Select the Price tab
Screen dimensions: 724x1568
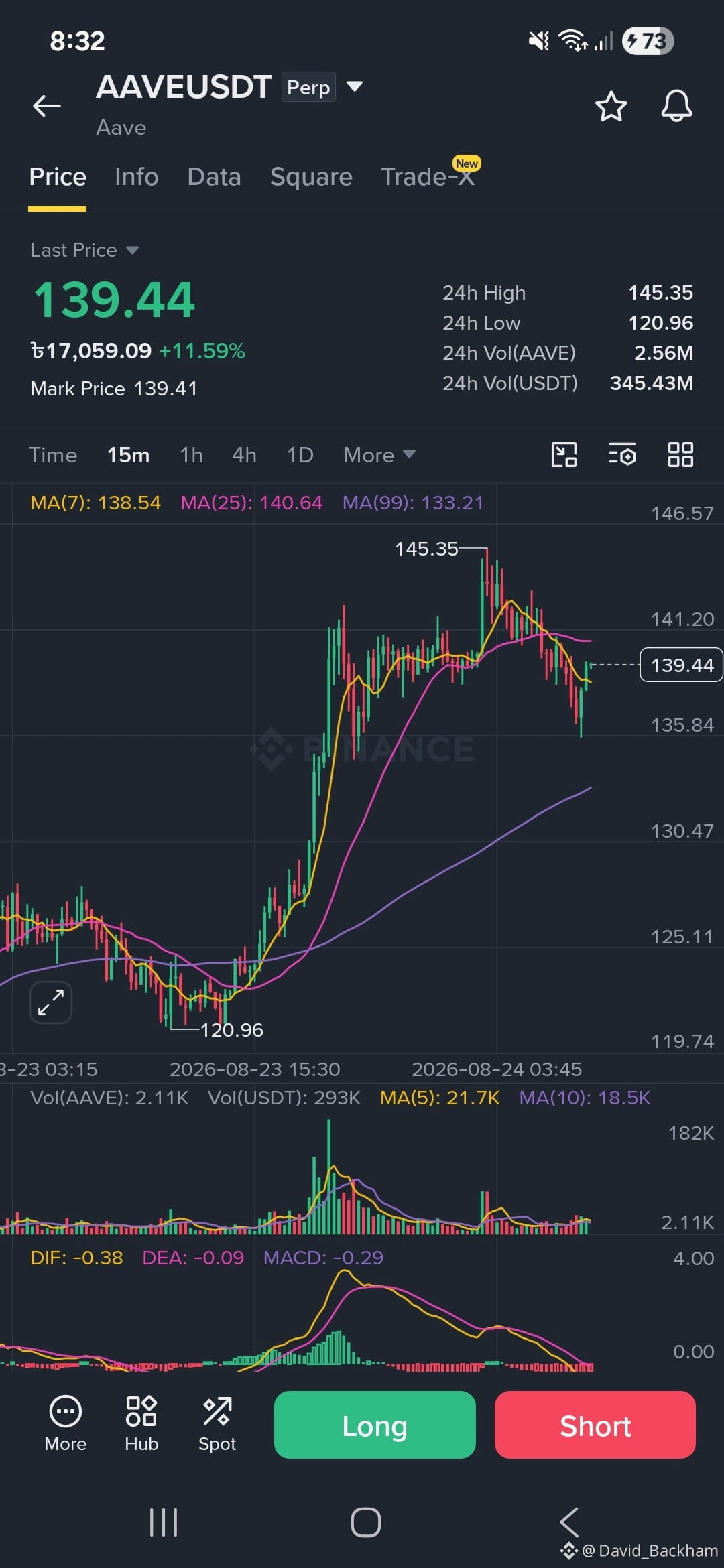coord(58,177)
